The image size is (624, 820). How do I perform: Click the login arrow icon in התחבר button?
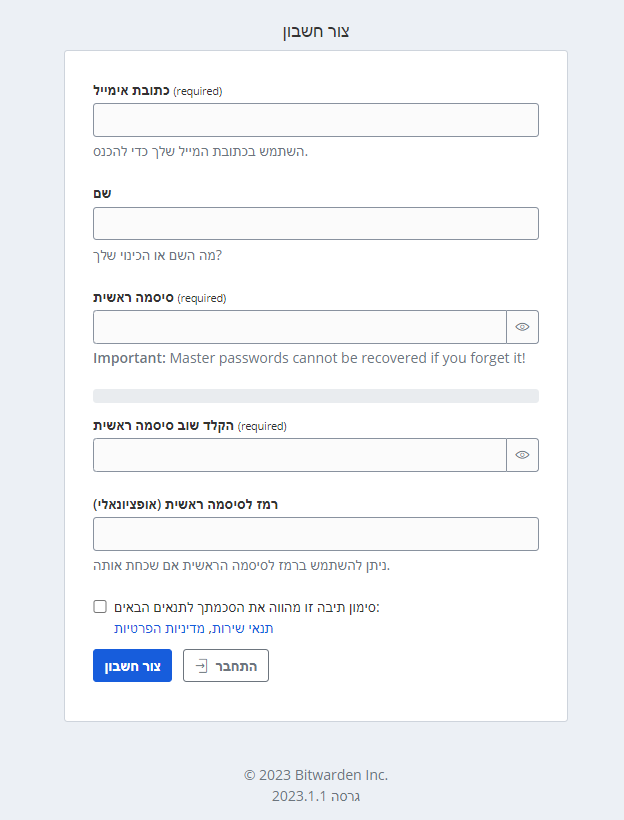click(x=201, y=666)
